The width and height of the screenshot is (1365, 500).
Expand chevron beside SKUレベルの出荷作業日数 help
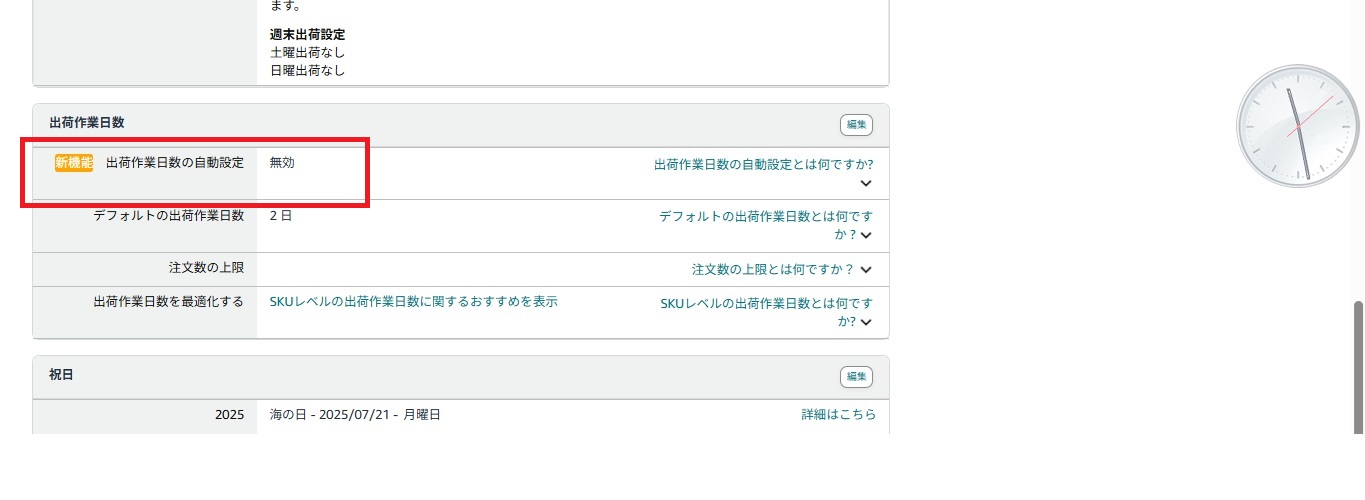pos(866,322)
